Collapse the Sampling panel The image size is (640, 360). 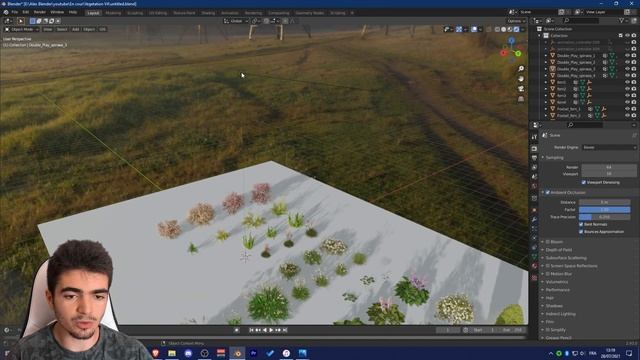tap(553, 158)
